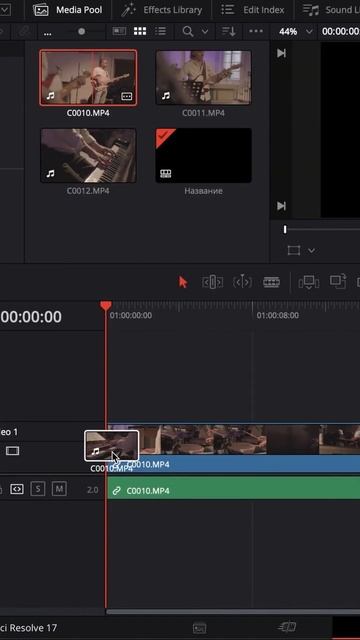
Task: Click the C0011.MP4 file name label
Action: coord(203,113)
